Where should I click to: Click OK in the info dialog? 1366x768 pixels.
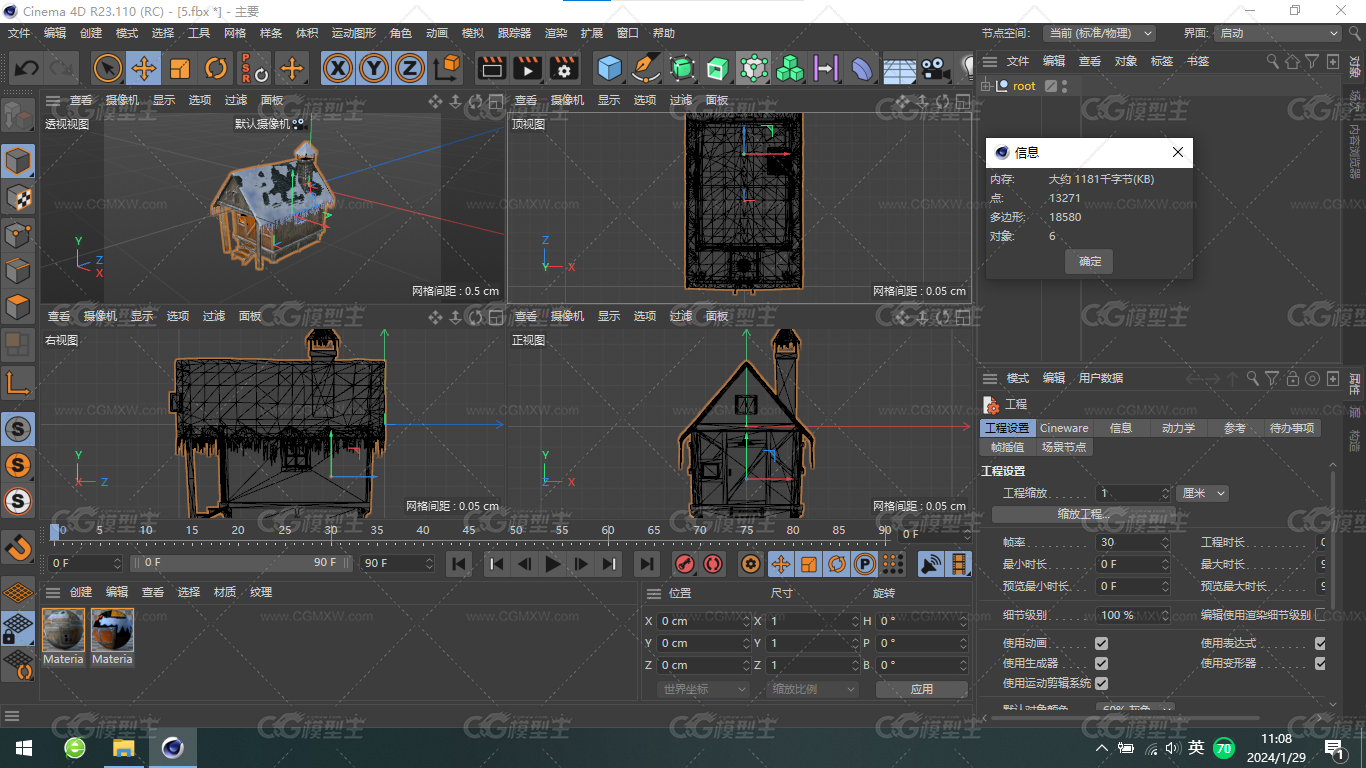click(x=1090, y=261)
